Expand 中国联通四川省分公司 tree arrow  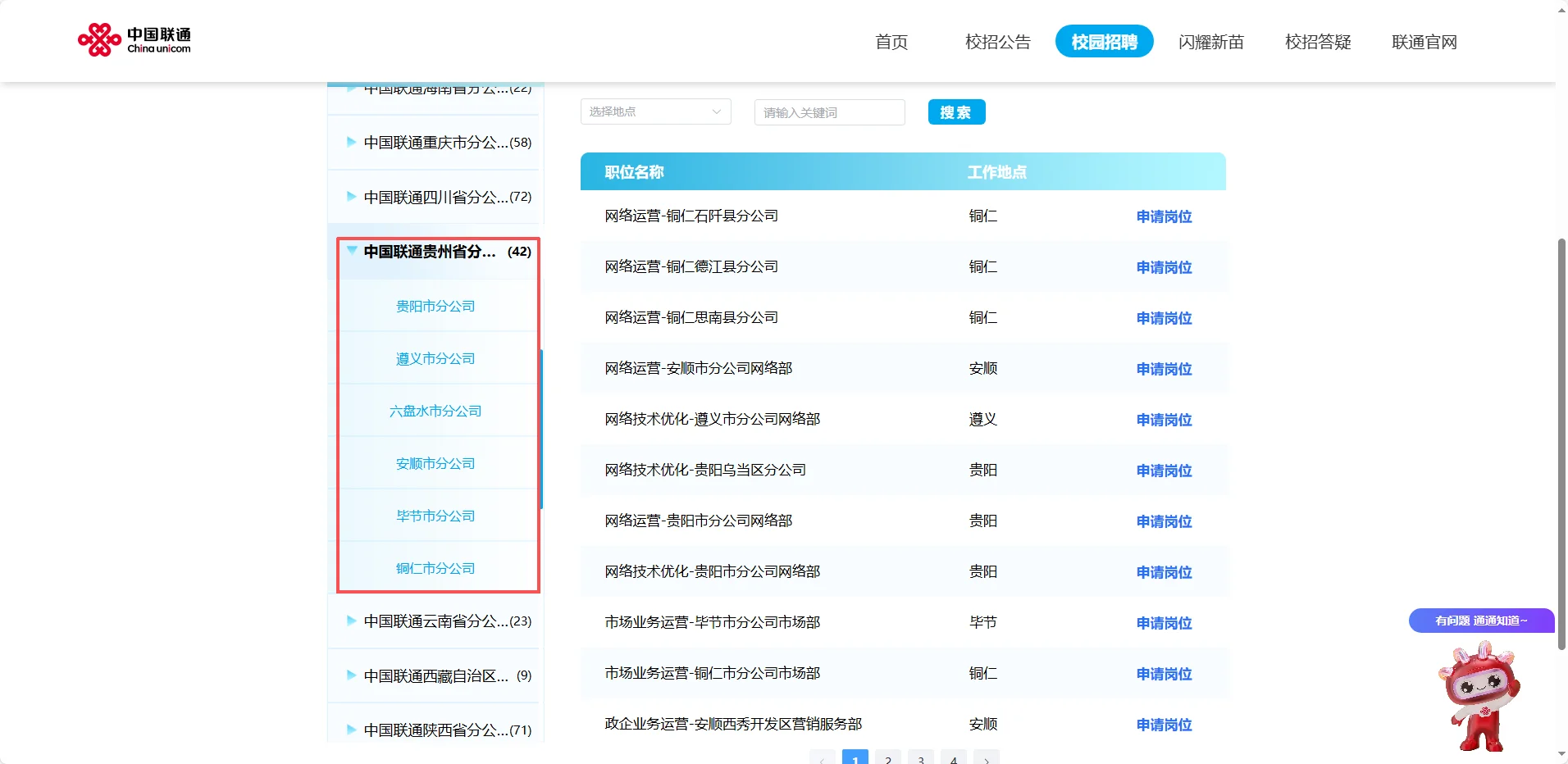pyautogui.click(x=351, y=197)
